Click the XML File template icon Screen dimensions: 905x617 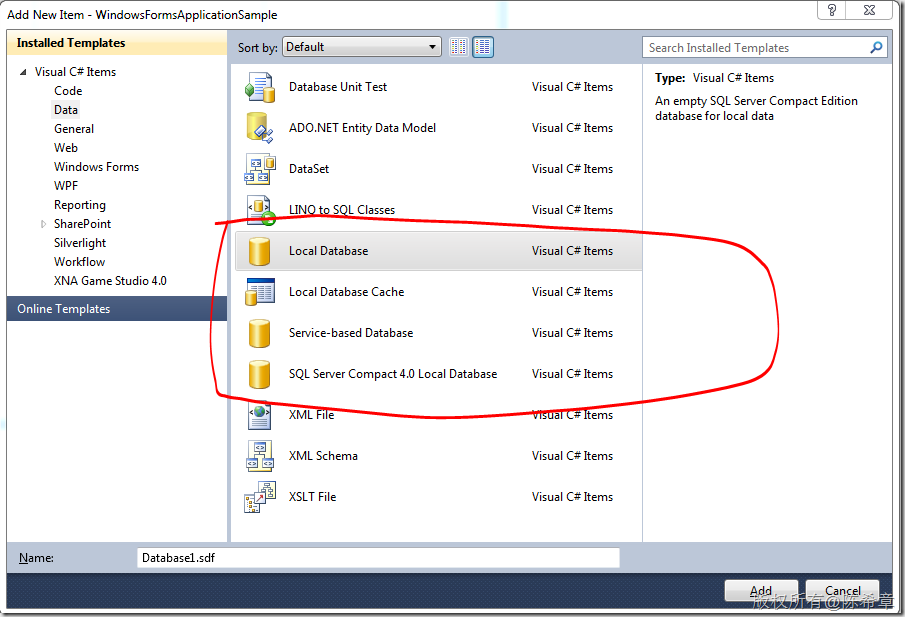(260, 415)
